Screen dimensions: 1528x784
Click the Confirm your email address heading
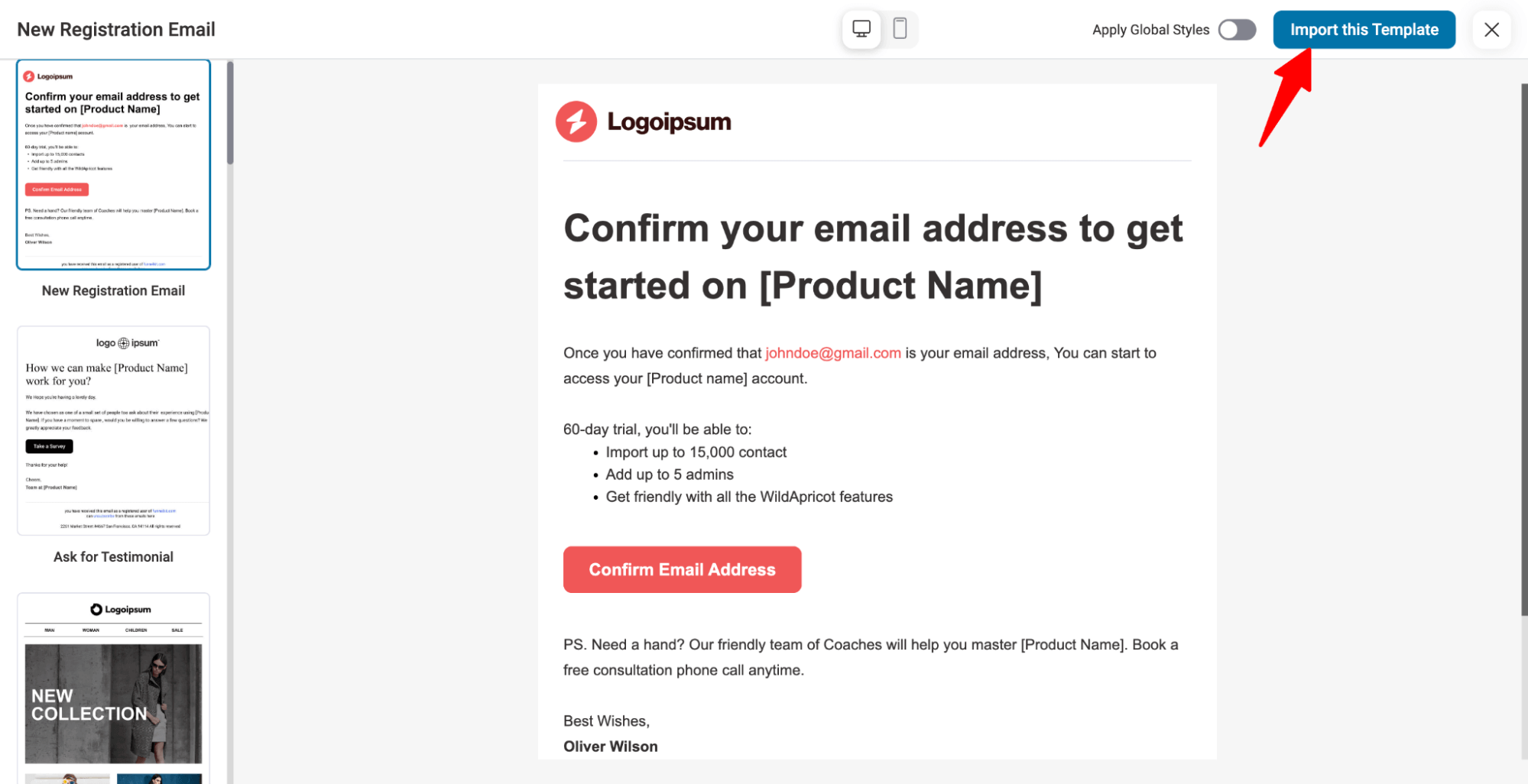[873, 257]
